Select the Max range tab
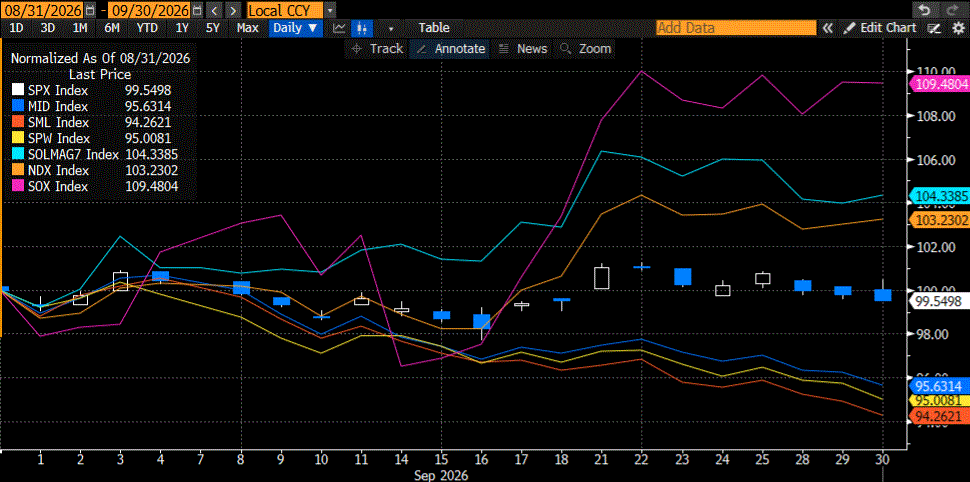Viewport: 970px width, 482px height. click(247, 28)
